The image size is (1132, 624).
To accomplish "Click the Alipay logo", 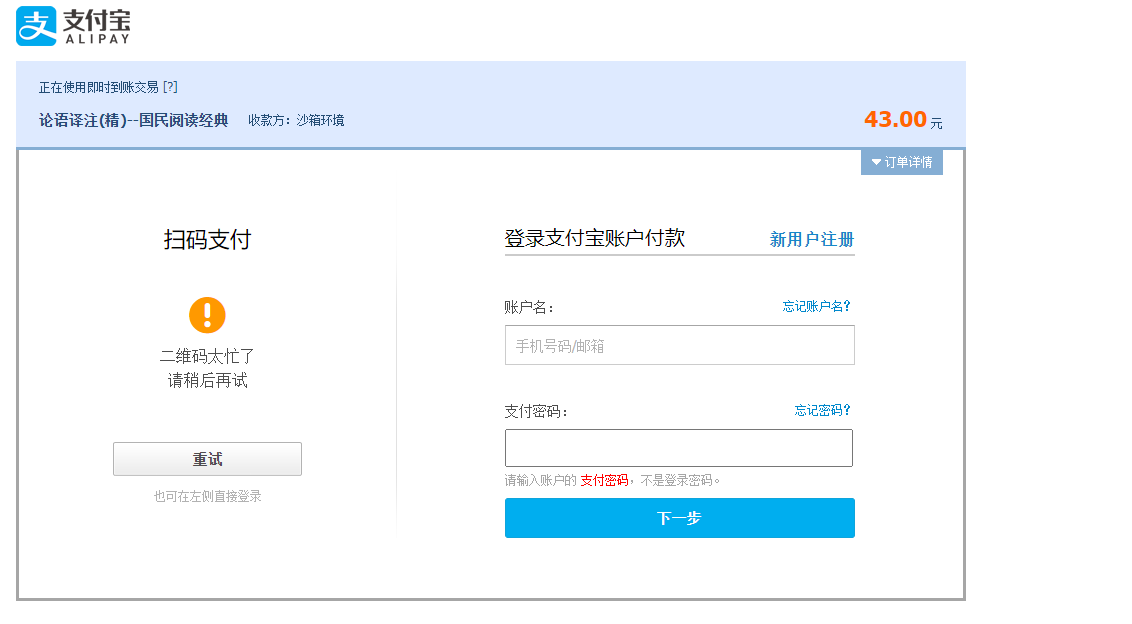I will pyautogui.click(x=73, y=26).
